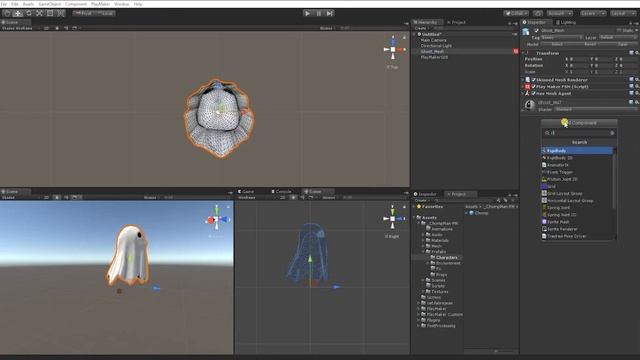
Task: Click the top-view scene orientation gizmo
Action: (393, 49)
